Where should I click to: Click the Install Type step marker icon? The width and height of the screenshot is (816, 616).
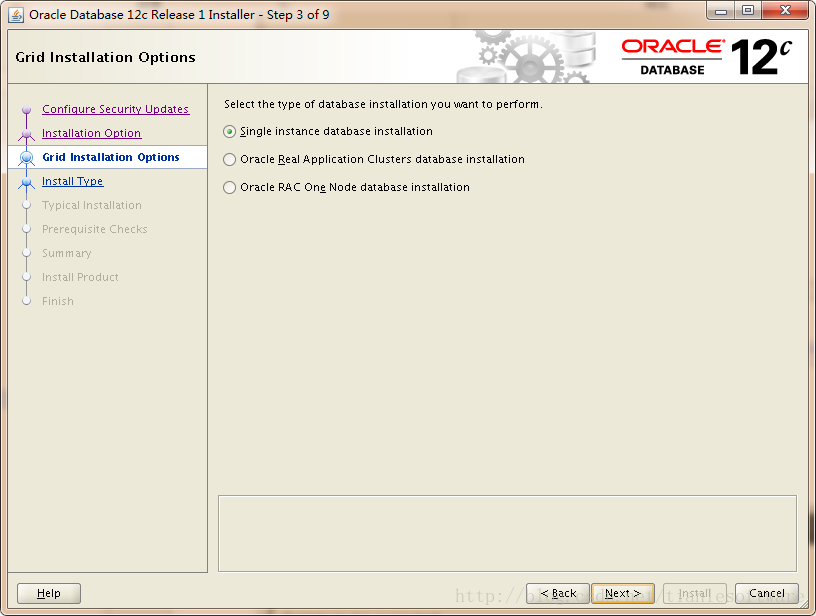click(x=27, y=182)
